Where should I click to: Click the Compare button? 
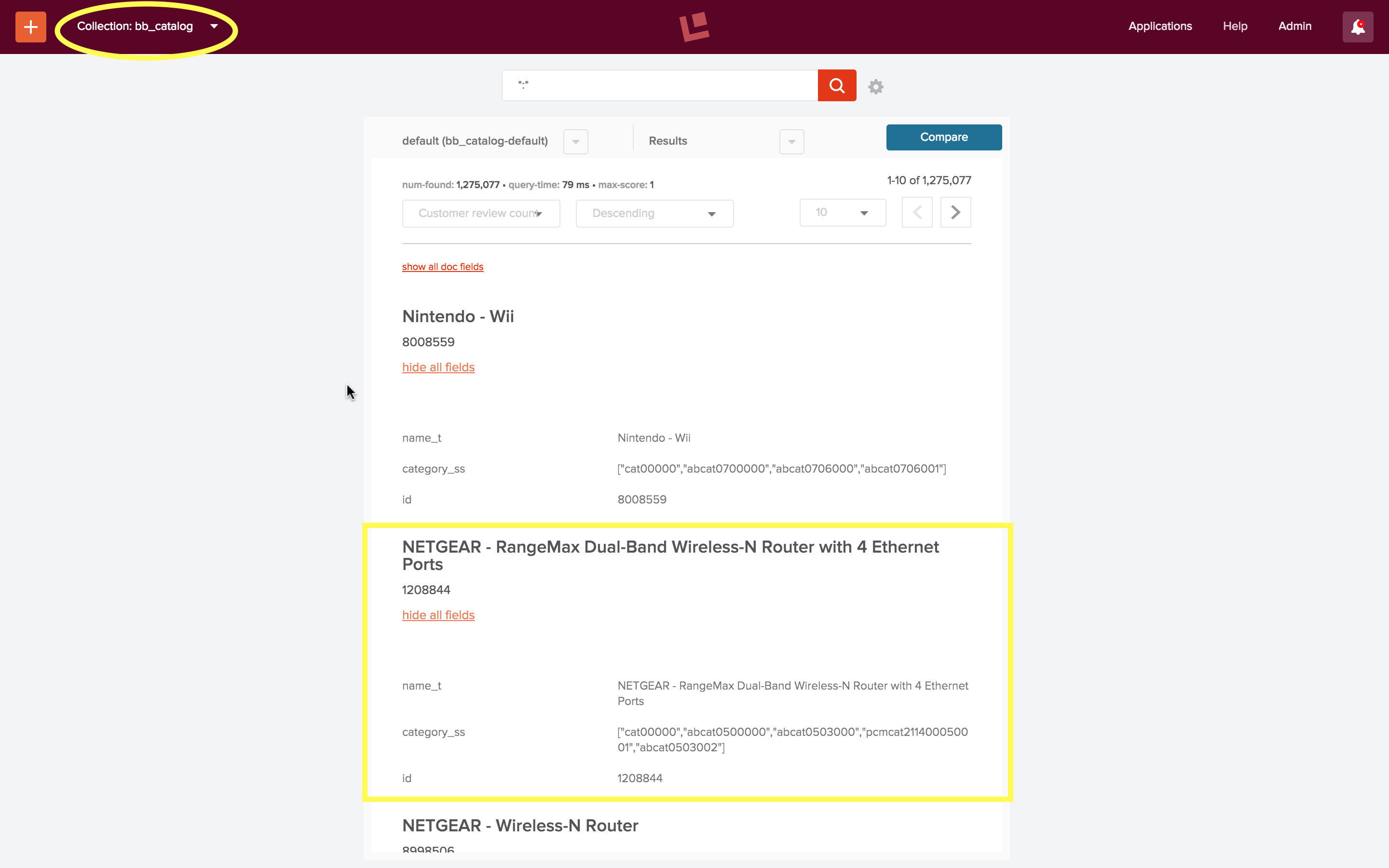point(943,137)
